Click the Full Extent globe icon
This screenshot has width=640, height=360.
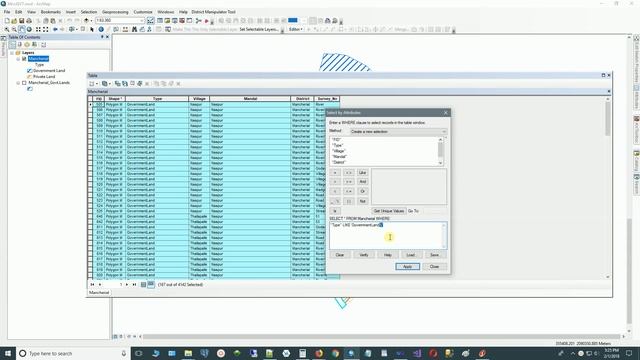(x=29, y=29)
